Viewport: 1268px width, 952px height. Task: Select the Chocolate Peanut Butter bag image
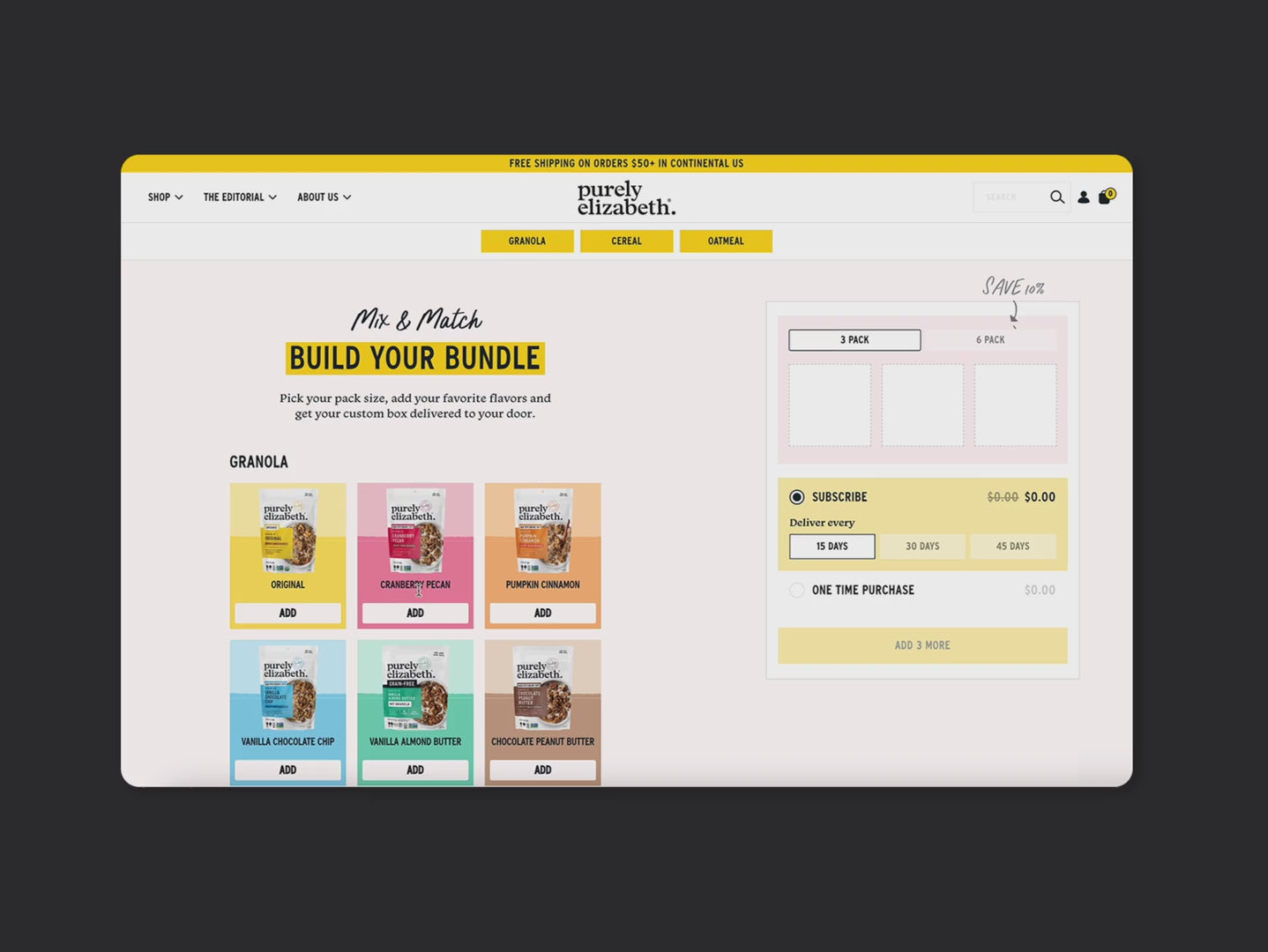542,688
